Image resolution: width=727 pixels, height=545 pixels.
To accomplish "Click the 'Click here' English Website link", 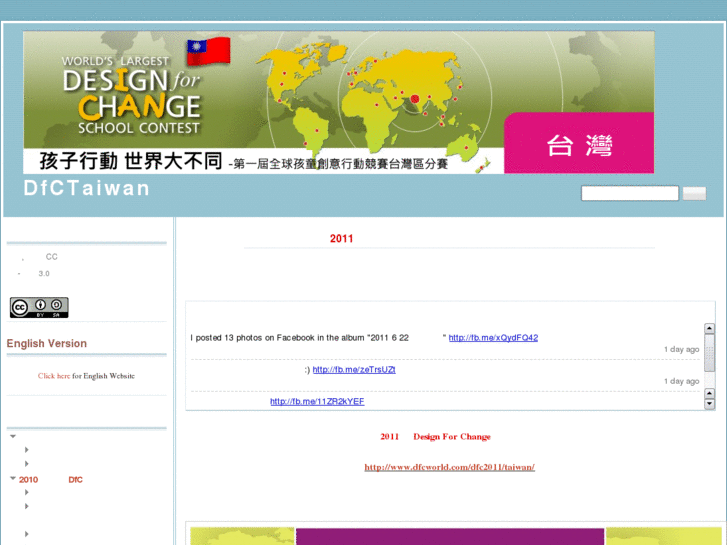I will tap(54, 376).
